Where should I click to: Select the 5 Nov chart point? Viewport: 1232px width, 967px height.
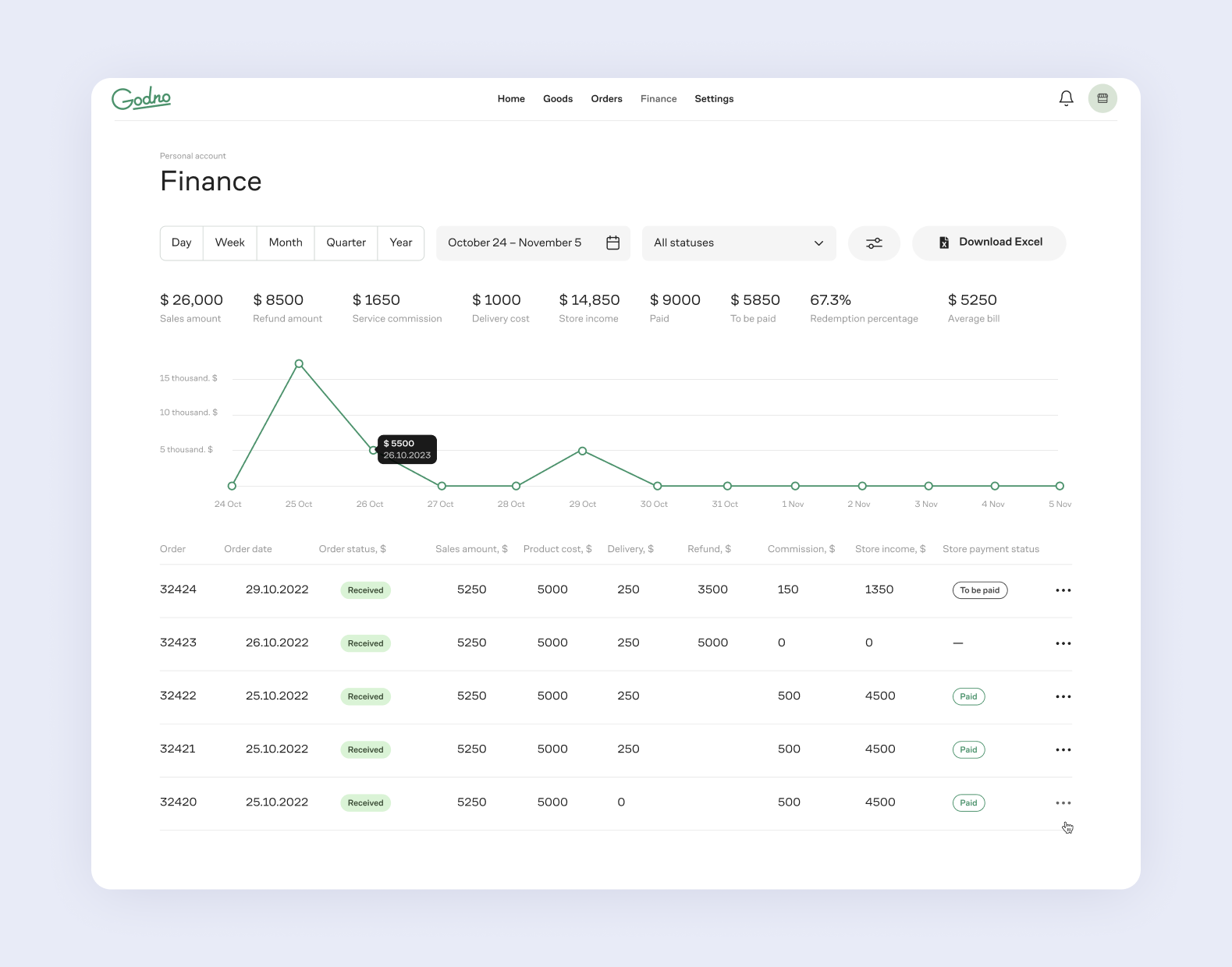tap(1060, 486)
